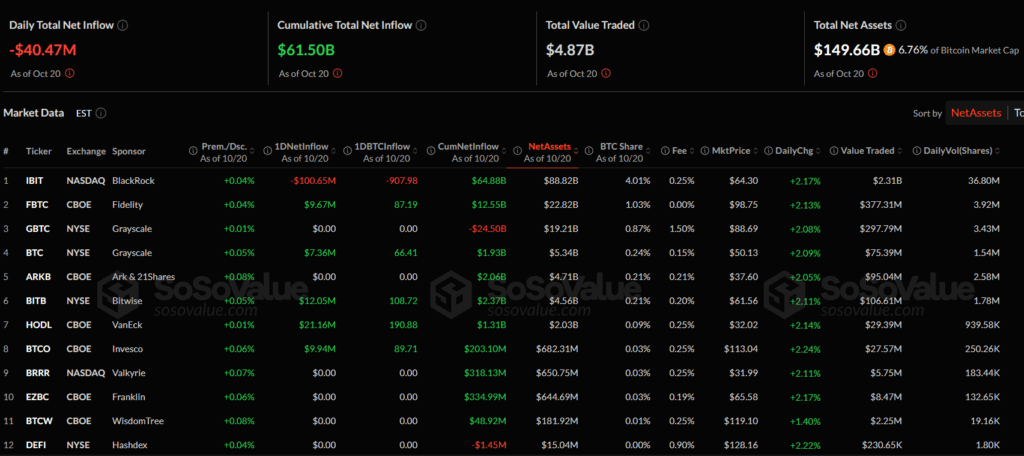Image resolution: width=1024 pixels, height=456 pixels.
Task: Click info icon left of Fee column
Action: click(x=661, y=151)
